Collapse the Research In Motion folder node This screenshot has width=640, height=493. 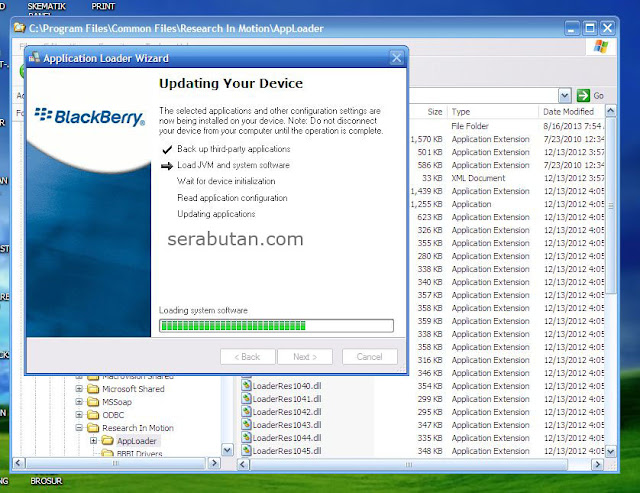[79, 428]
